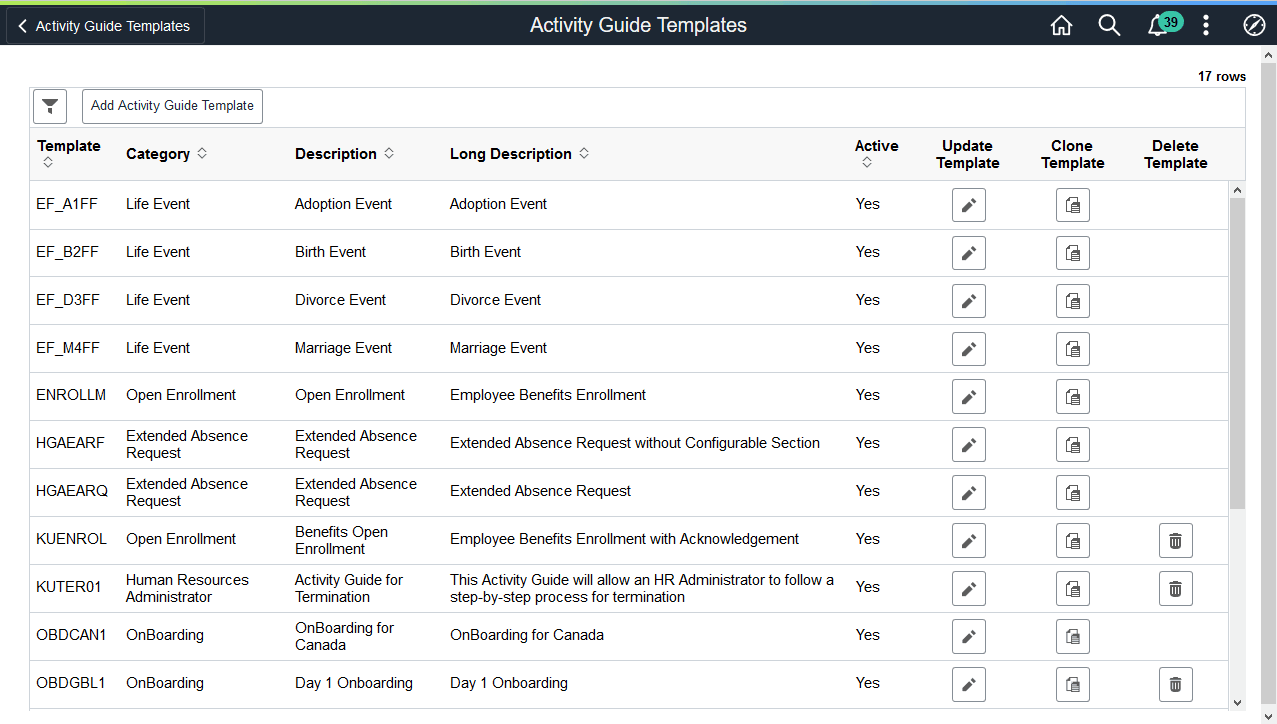1277x724 pixels.
Task: Click 'OnBoarding for Canada' long description
Action: pos(527,635)
